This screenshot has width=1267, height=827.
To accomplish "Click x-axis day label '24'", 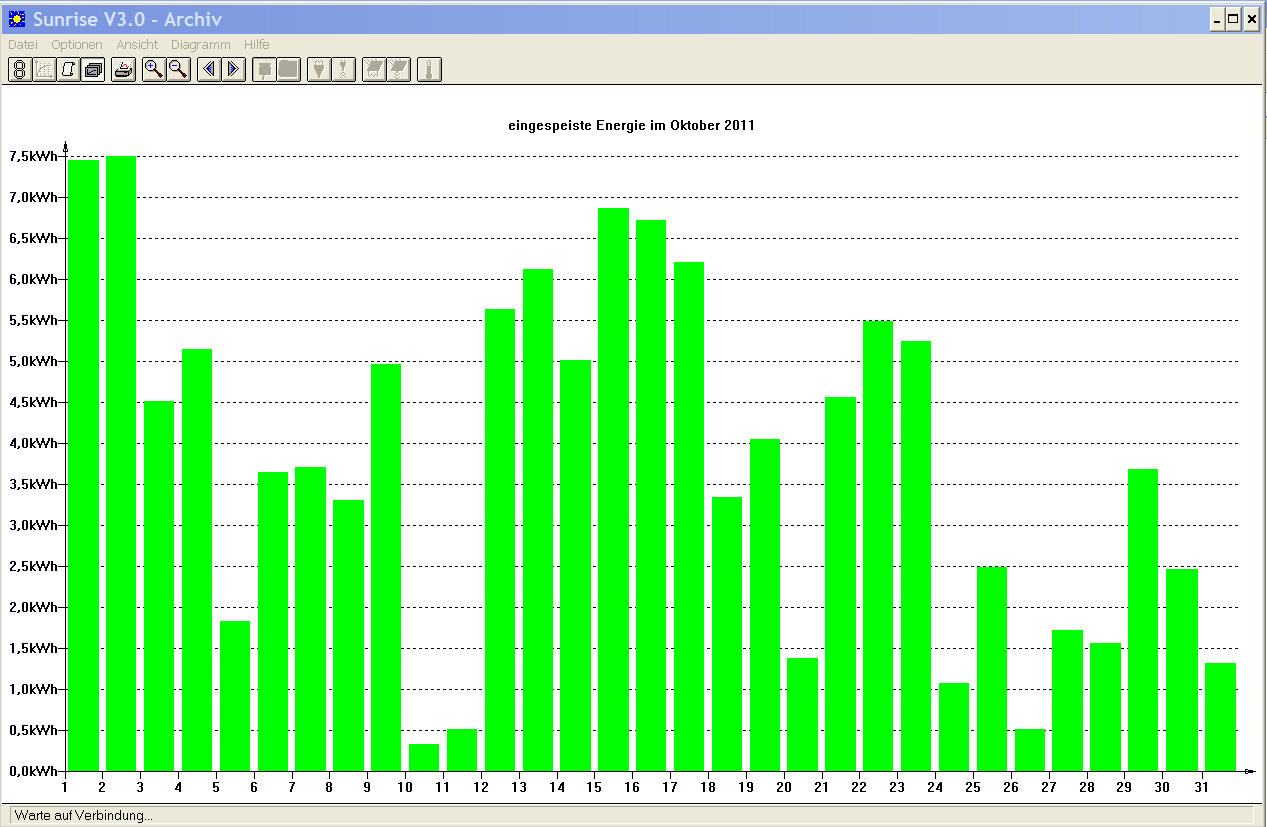I will pos(935,787).
